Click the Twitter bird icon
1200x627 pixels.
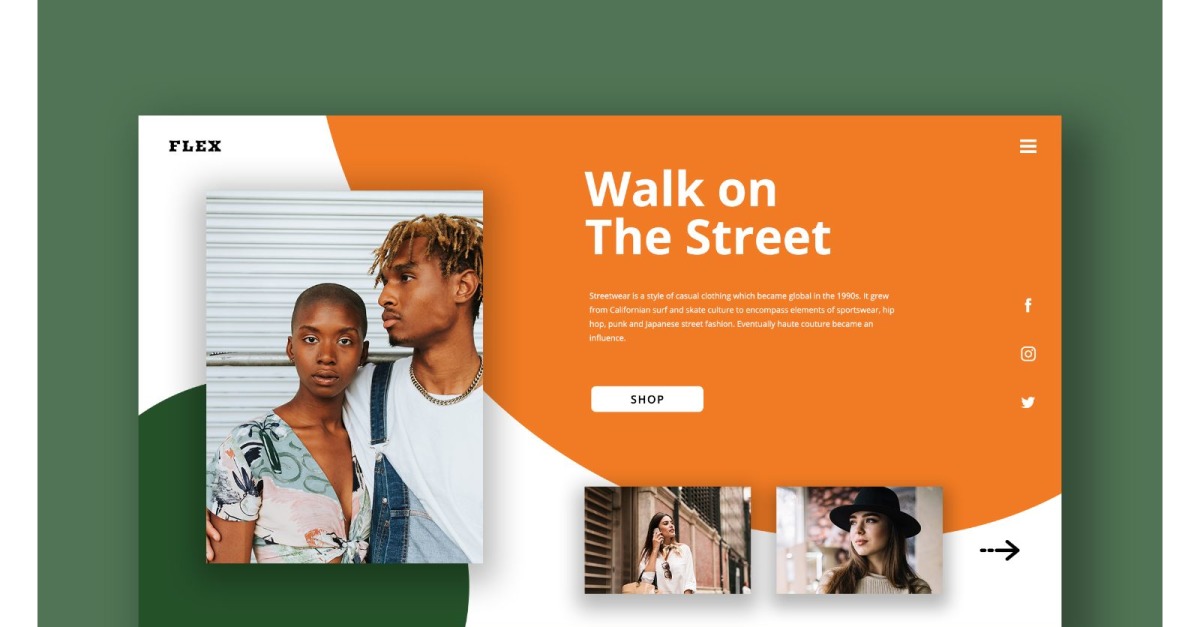1028,403
